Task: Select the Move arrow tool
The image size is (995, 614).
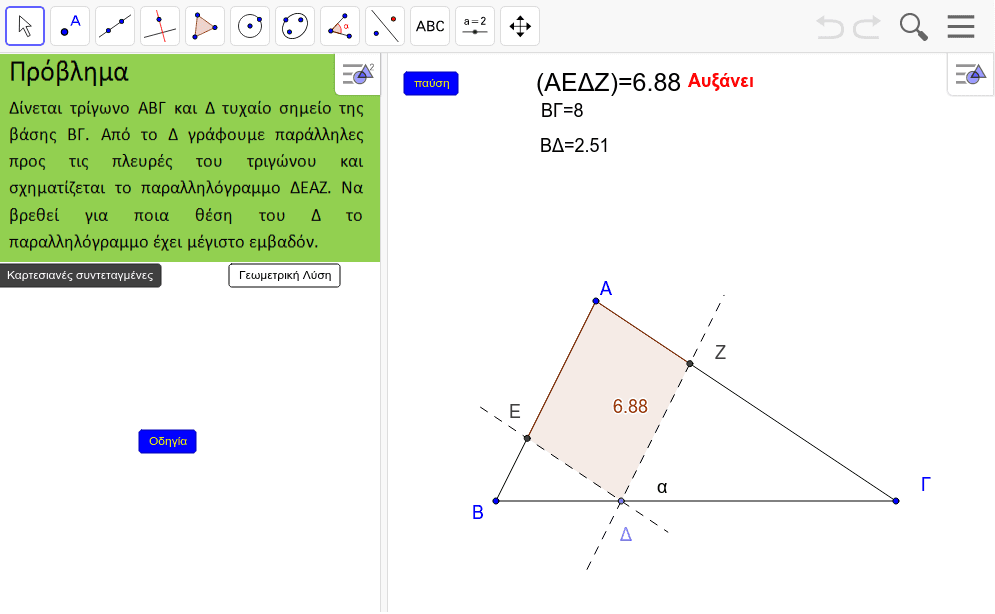Action: tap(25, 26)
